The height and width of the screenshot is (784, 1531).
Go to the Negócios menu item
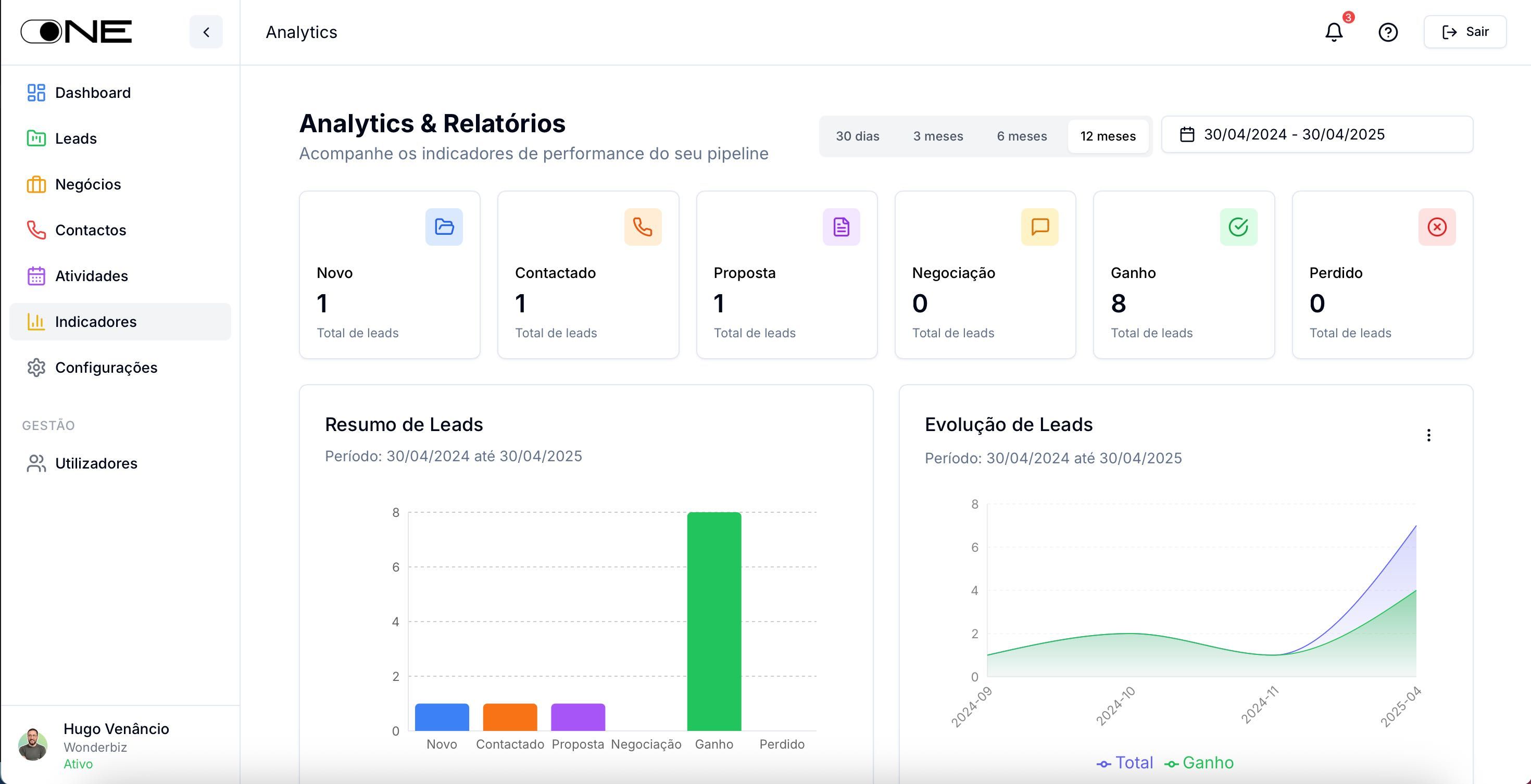pos(120,184)
